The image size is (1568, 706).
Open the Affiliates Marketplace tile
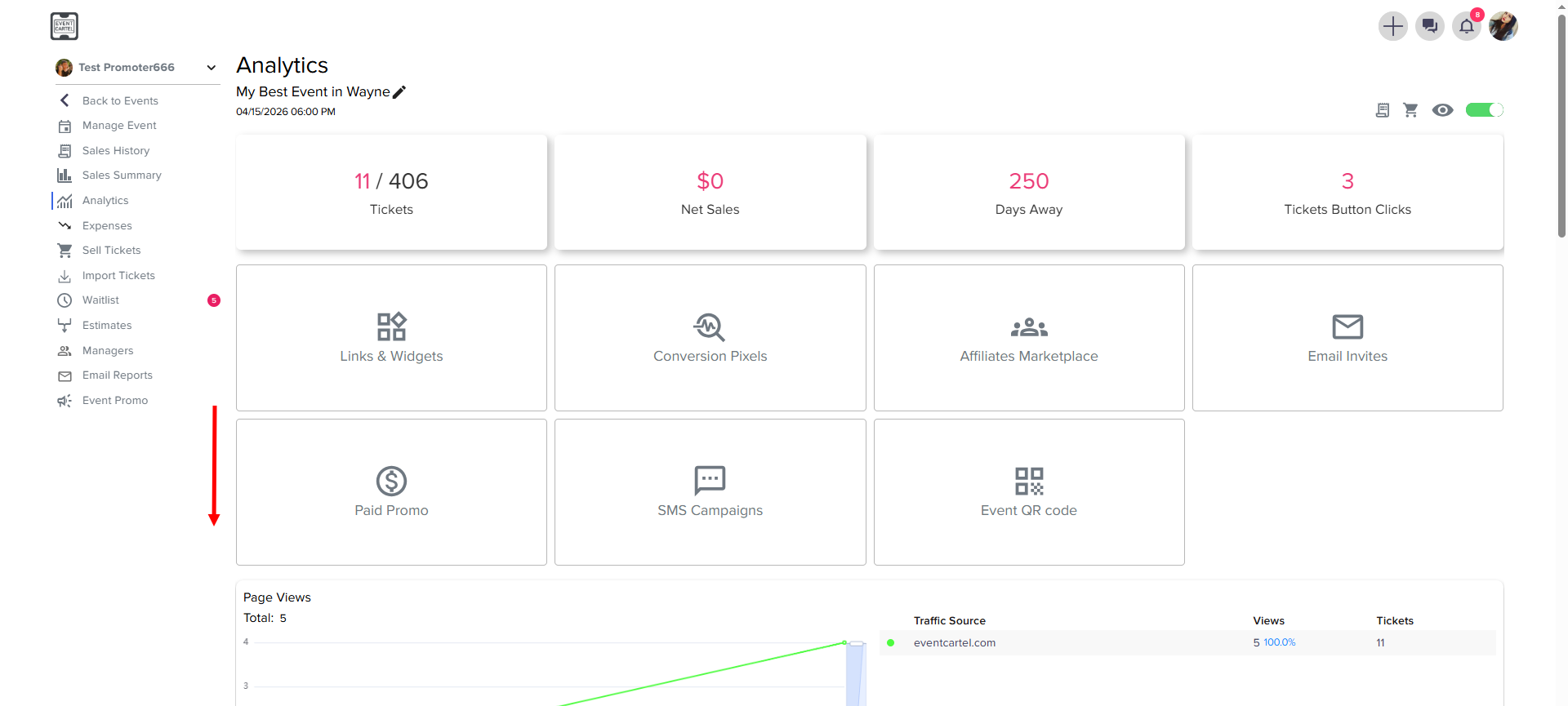click(x=1029, y=338)
